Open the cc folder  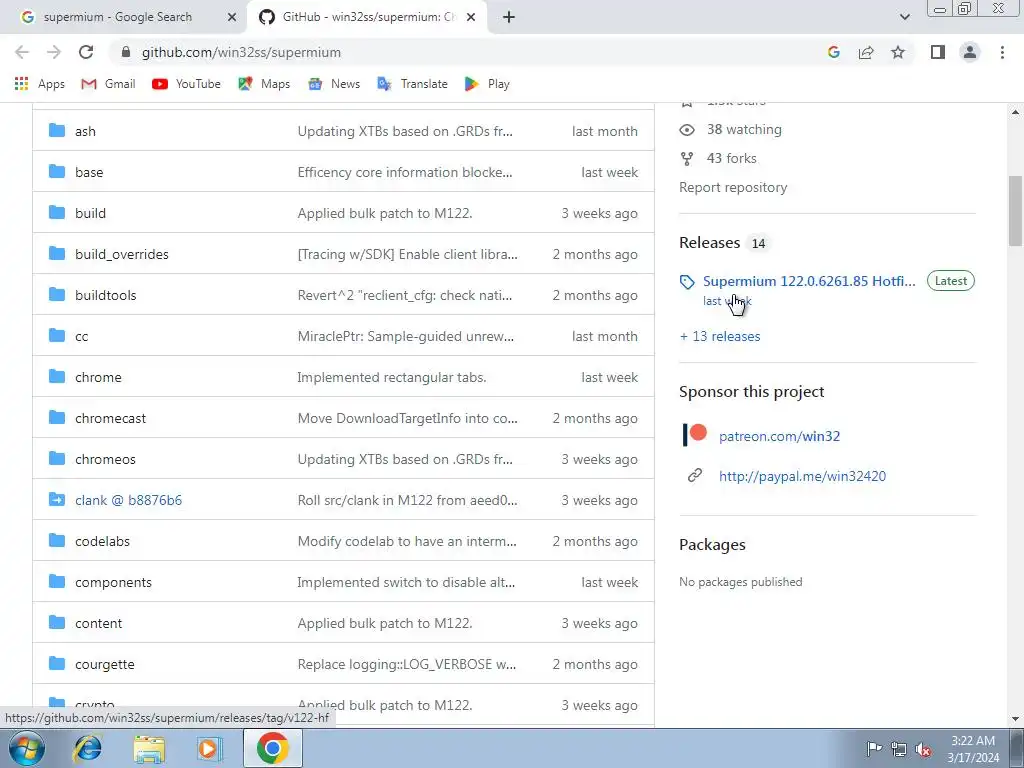point(81,336)
